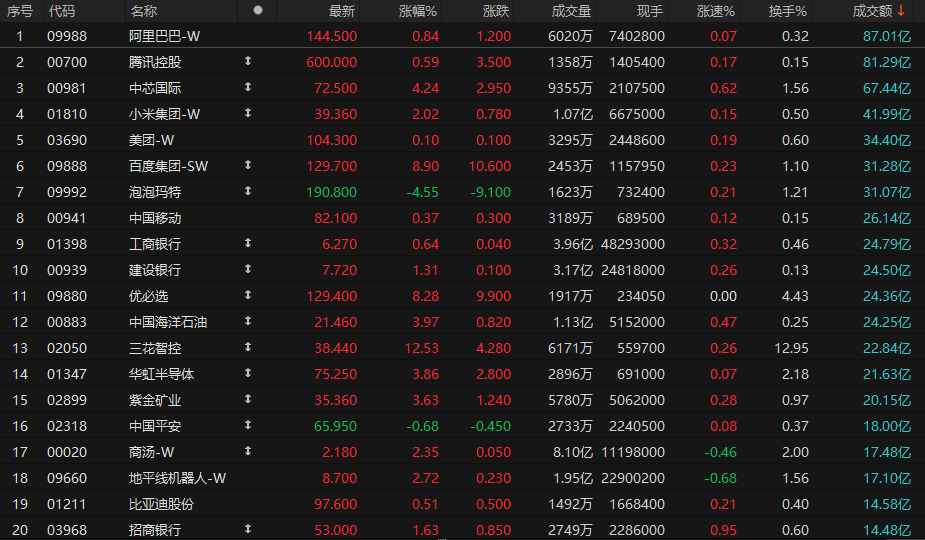Viewport: 925px width, 540px height.
Task: Click the marker icon in 中国海洋石油 row
Action: [x=248, y=320]
